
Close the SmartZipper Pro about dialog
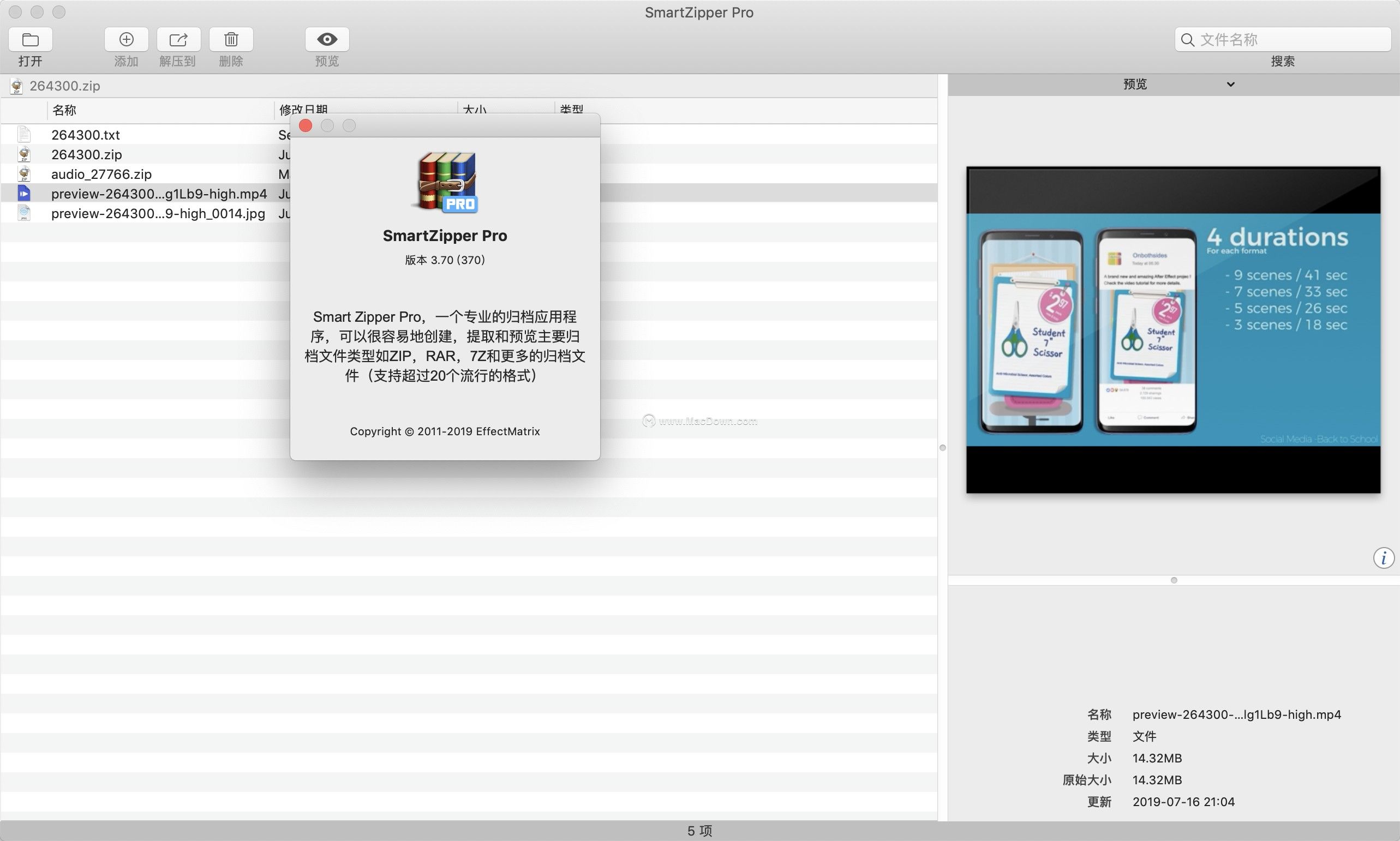tap(306, 125)
